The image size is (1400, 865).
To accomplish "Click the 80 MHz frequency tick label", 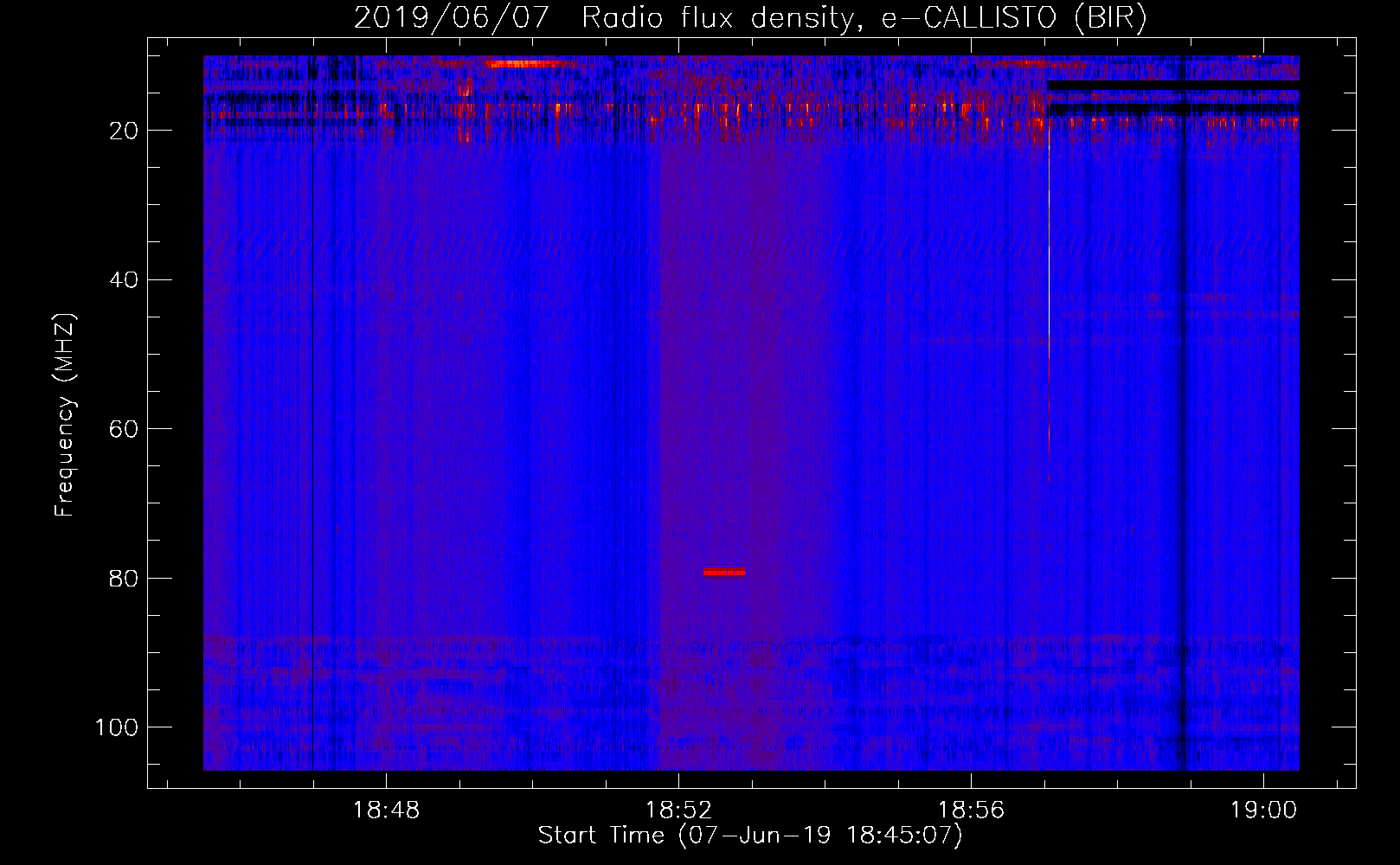I will (125, 578).
